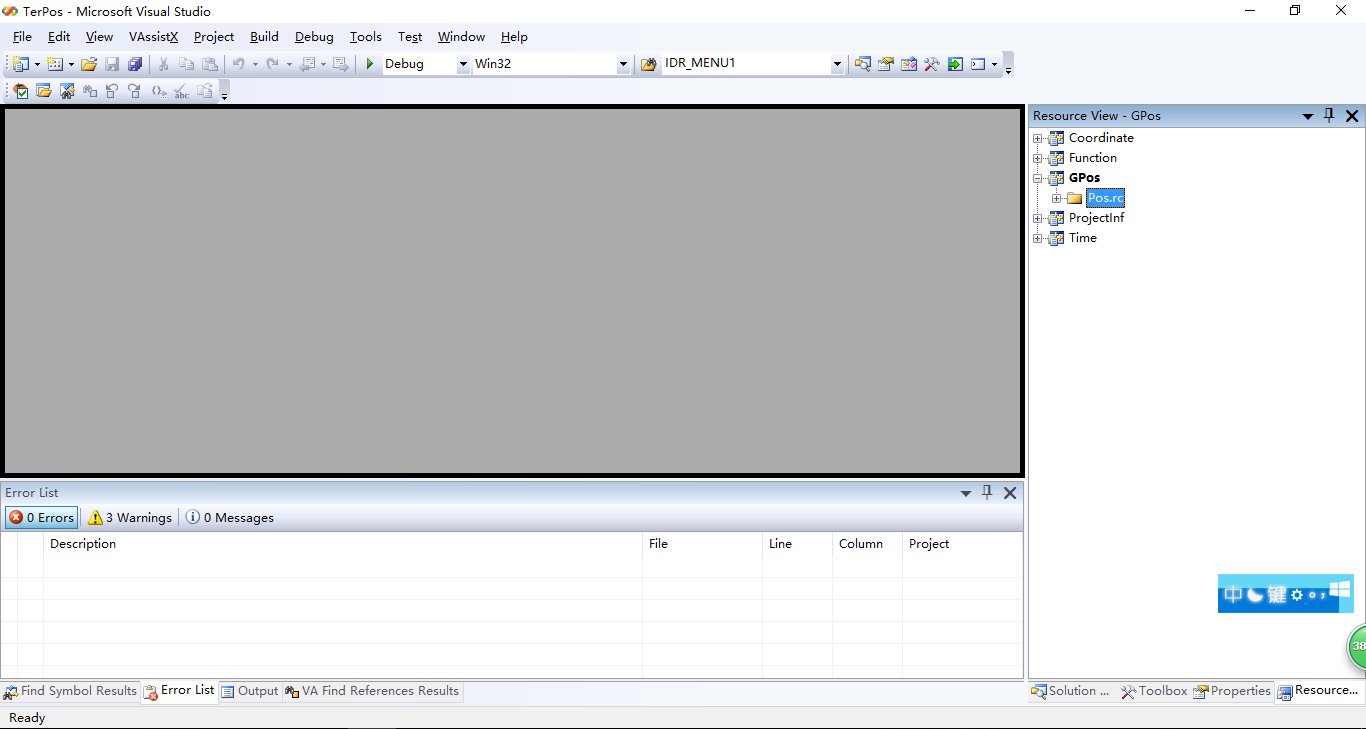
Task: Click VAssistX Find References binoculars icon
Action: 90,91
